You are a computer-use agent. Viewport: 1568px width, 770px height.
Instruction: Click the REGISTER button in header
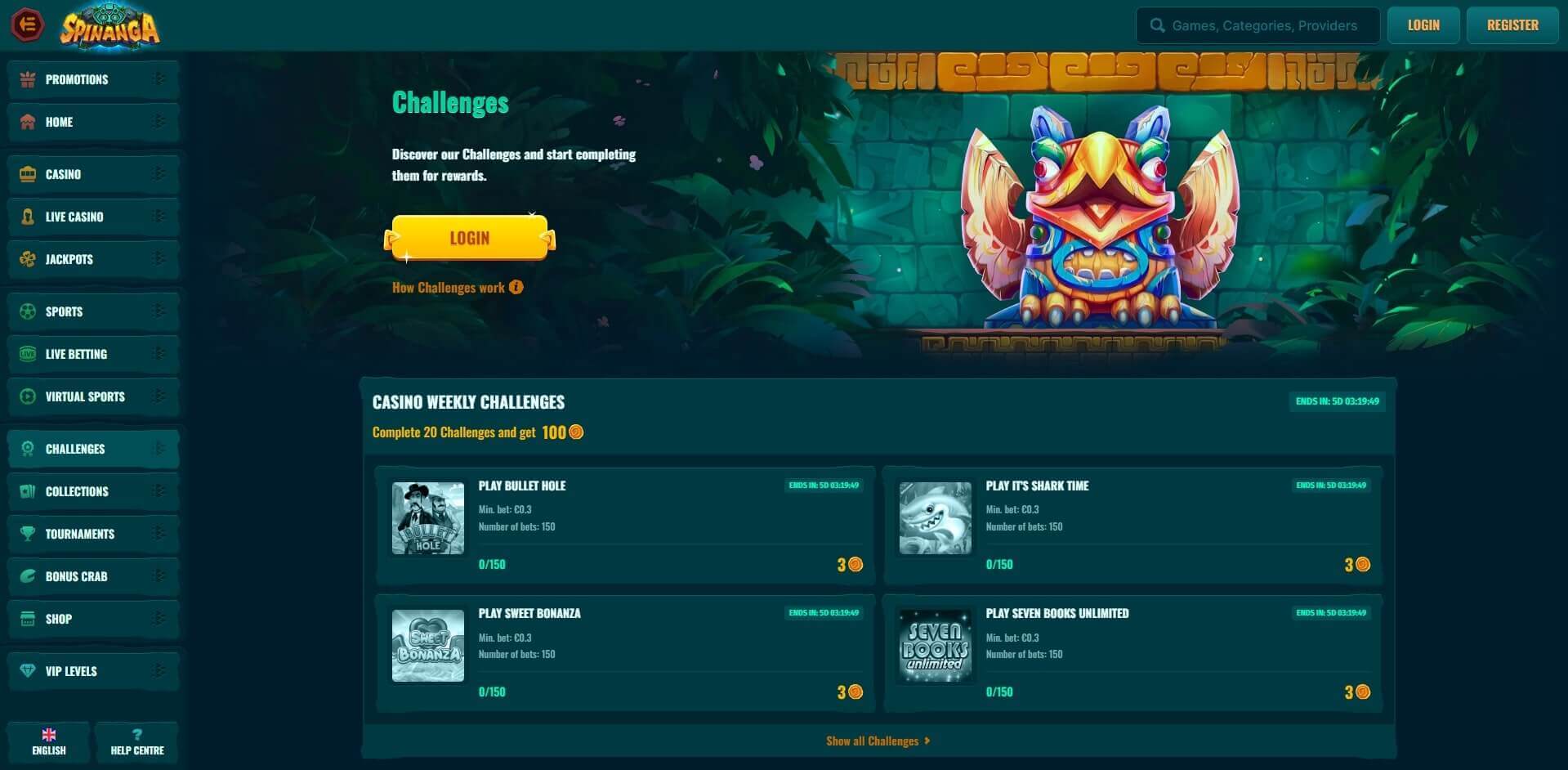1512,25
